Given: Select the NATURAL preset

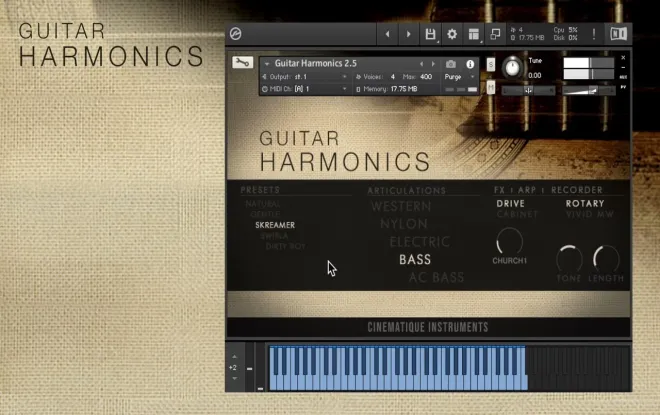Looking at the screenshot, I should click(x=263, y=204).
